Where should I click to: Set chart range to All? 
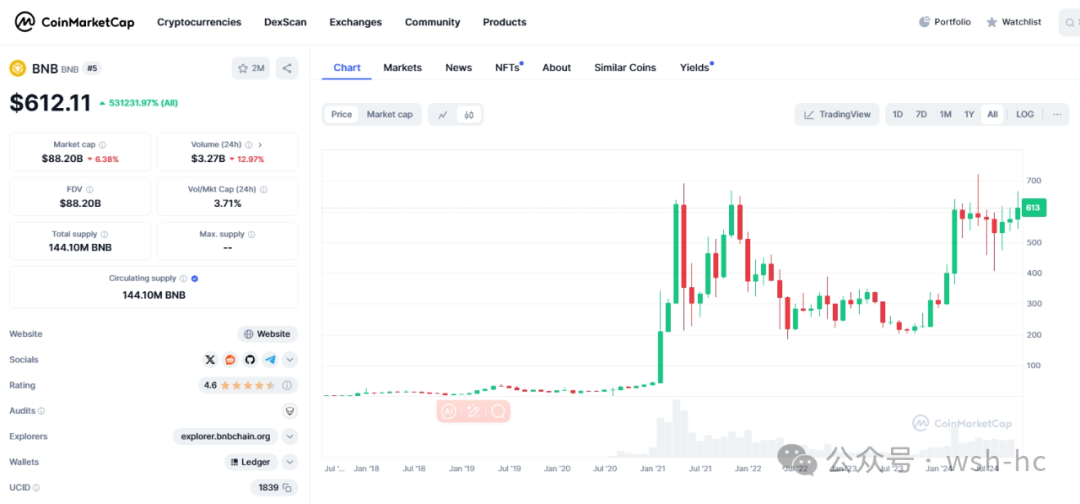tap(992, 114)
